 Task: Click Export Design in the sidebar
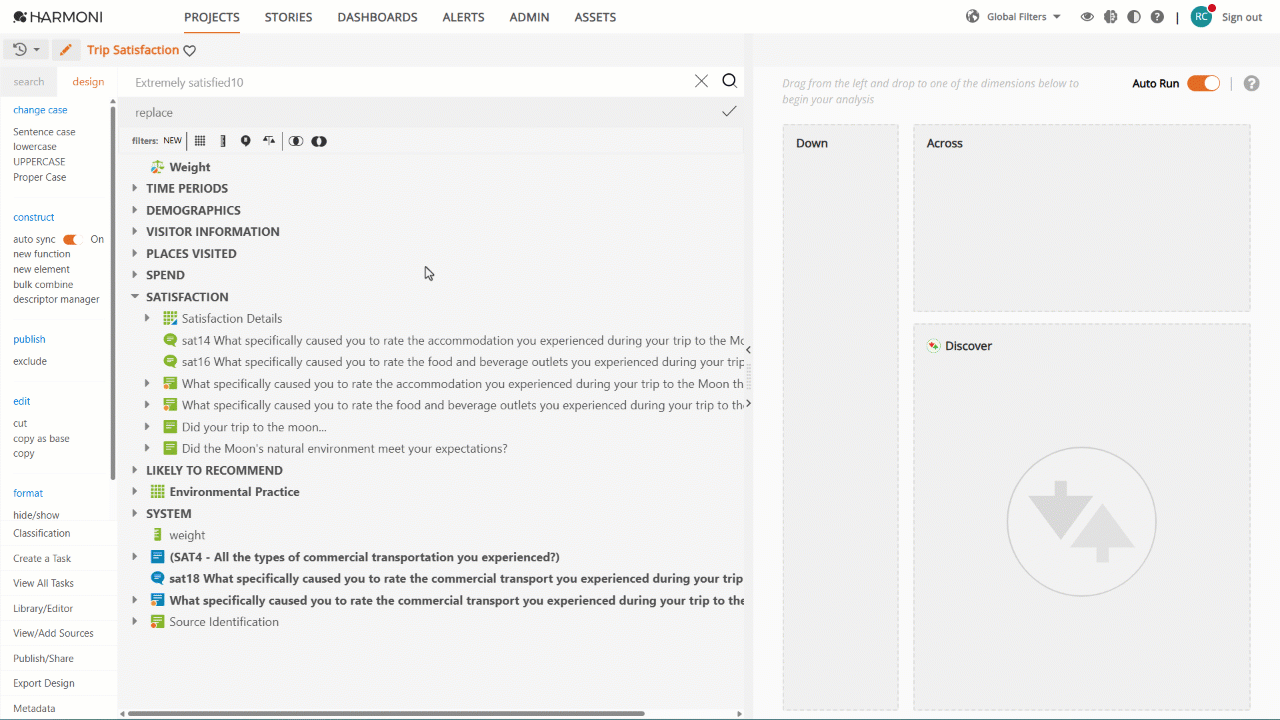[x=44, y=683]
